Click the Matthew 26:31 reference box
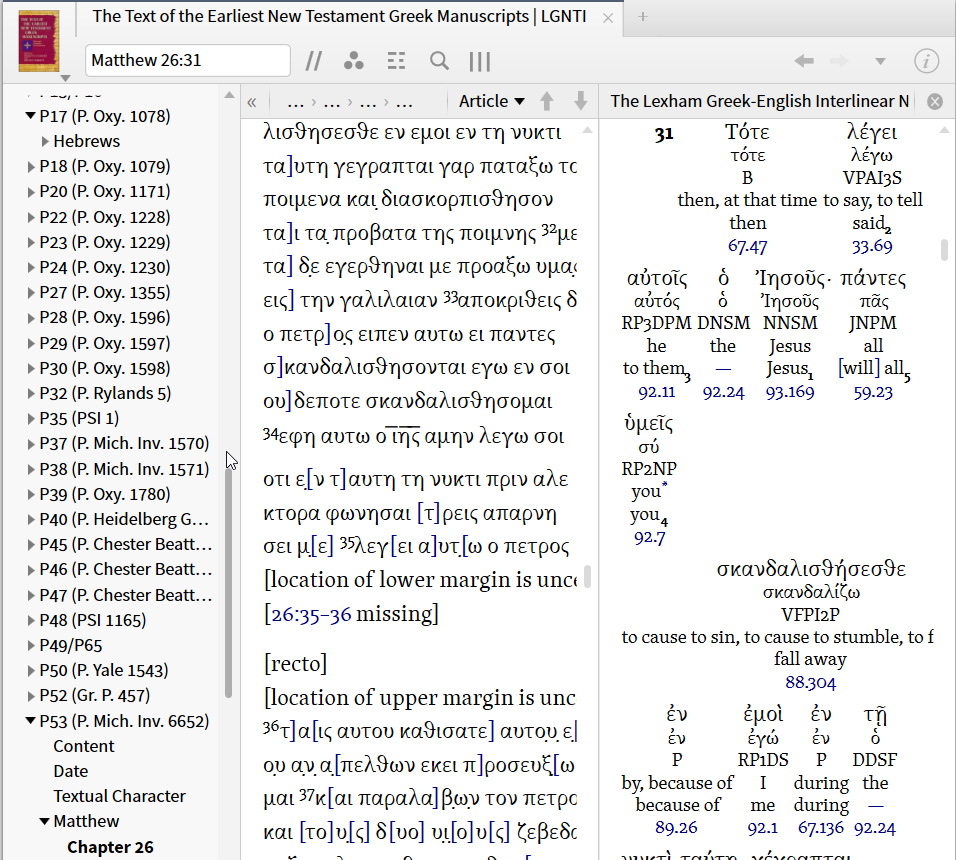This screenshot has height=860, width=956. point(187,61)
